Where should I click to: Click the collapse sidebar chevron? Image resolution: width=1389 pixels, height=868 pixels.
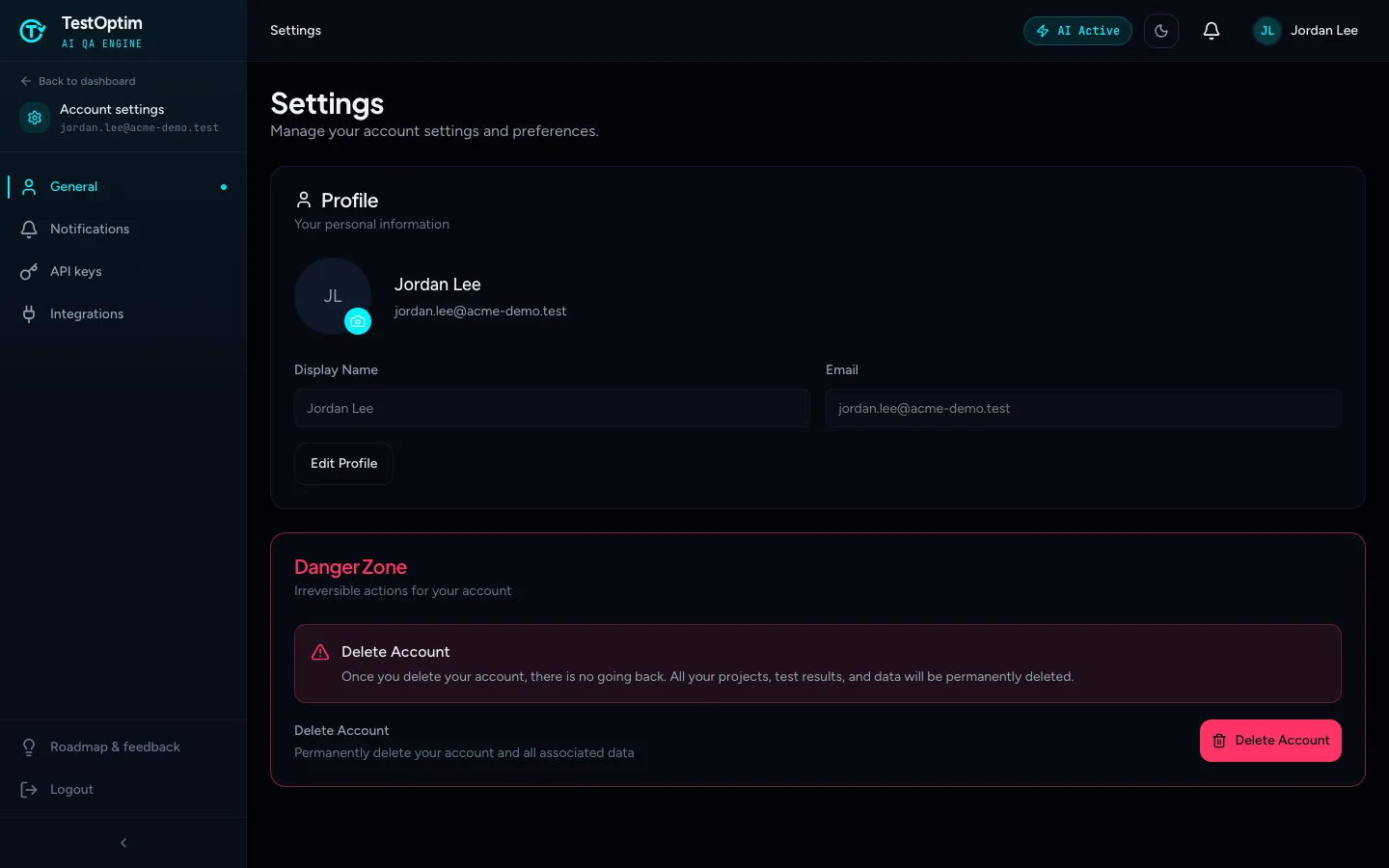123,843
